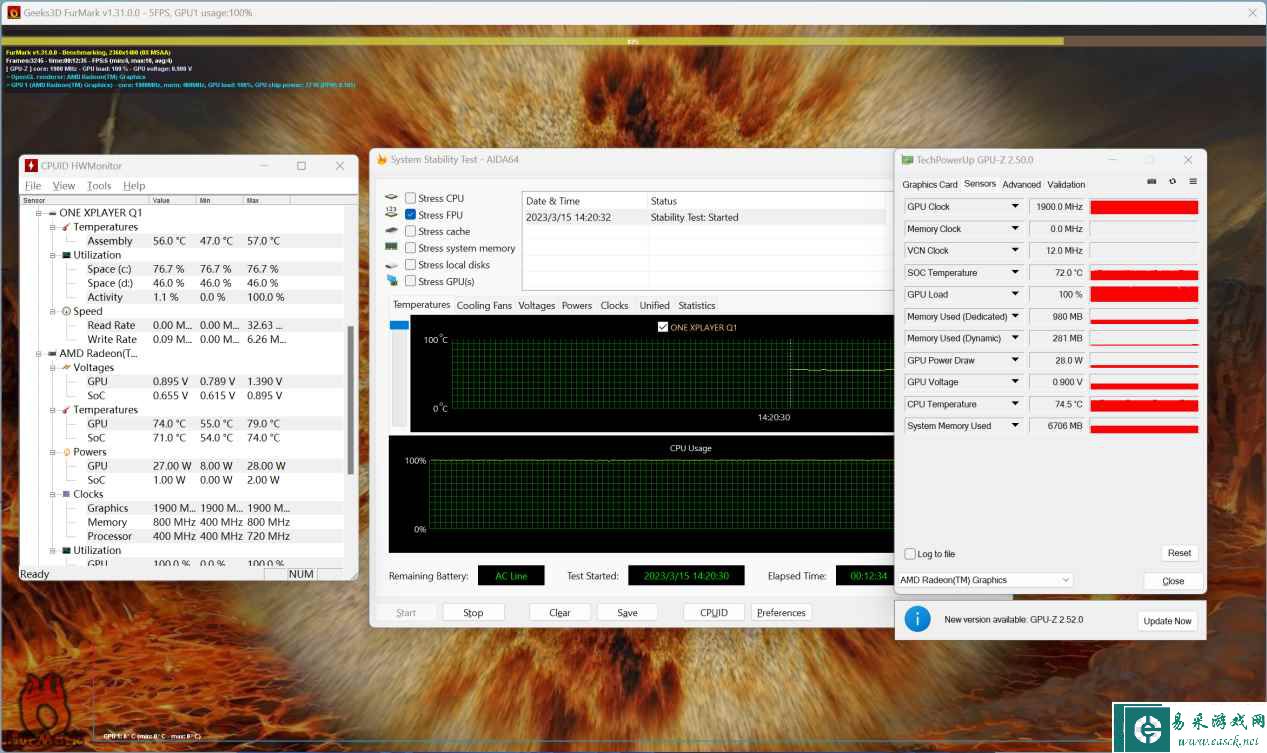
Task: Click the blue info icon in GPU-Z update notice
Action: [917, 619]
